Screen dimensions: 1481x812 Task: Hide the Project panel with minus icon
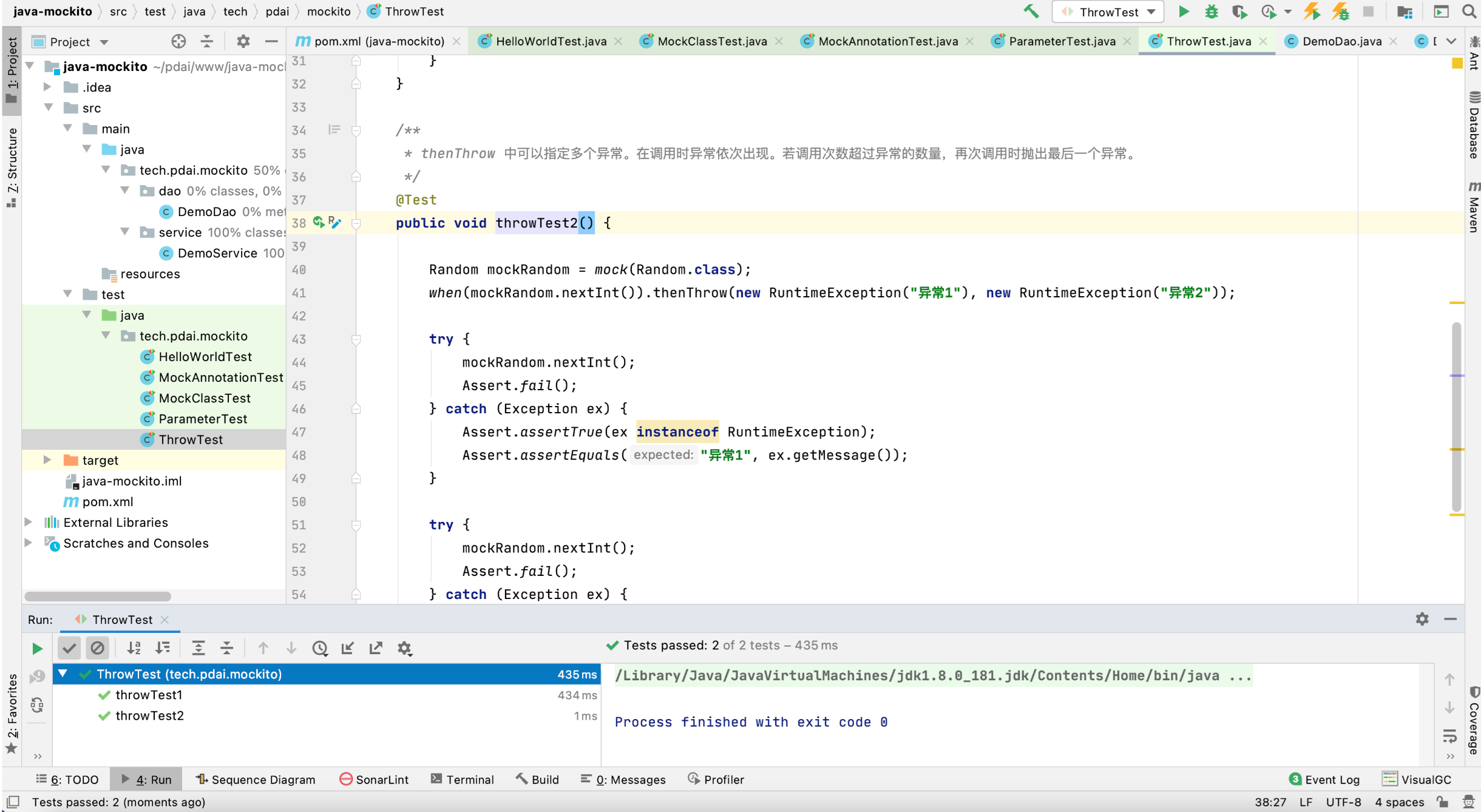[271, 41]
